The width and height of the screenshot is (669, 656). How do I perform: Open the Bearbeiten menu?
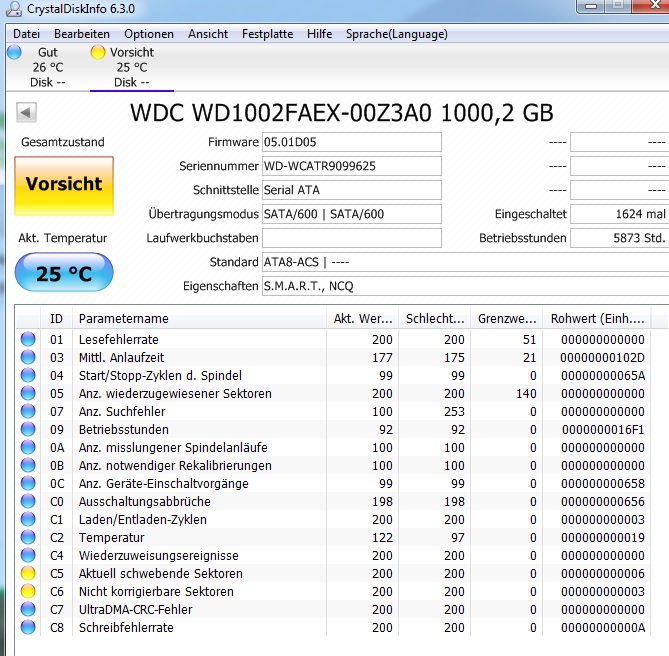pos(82,34)
